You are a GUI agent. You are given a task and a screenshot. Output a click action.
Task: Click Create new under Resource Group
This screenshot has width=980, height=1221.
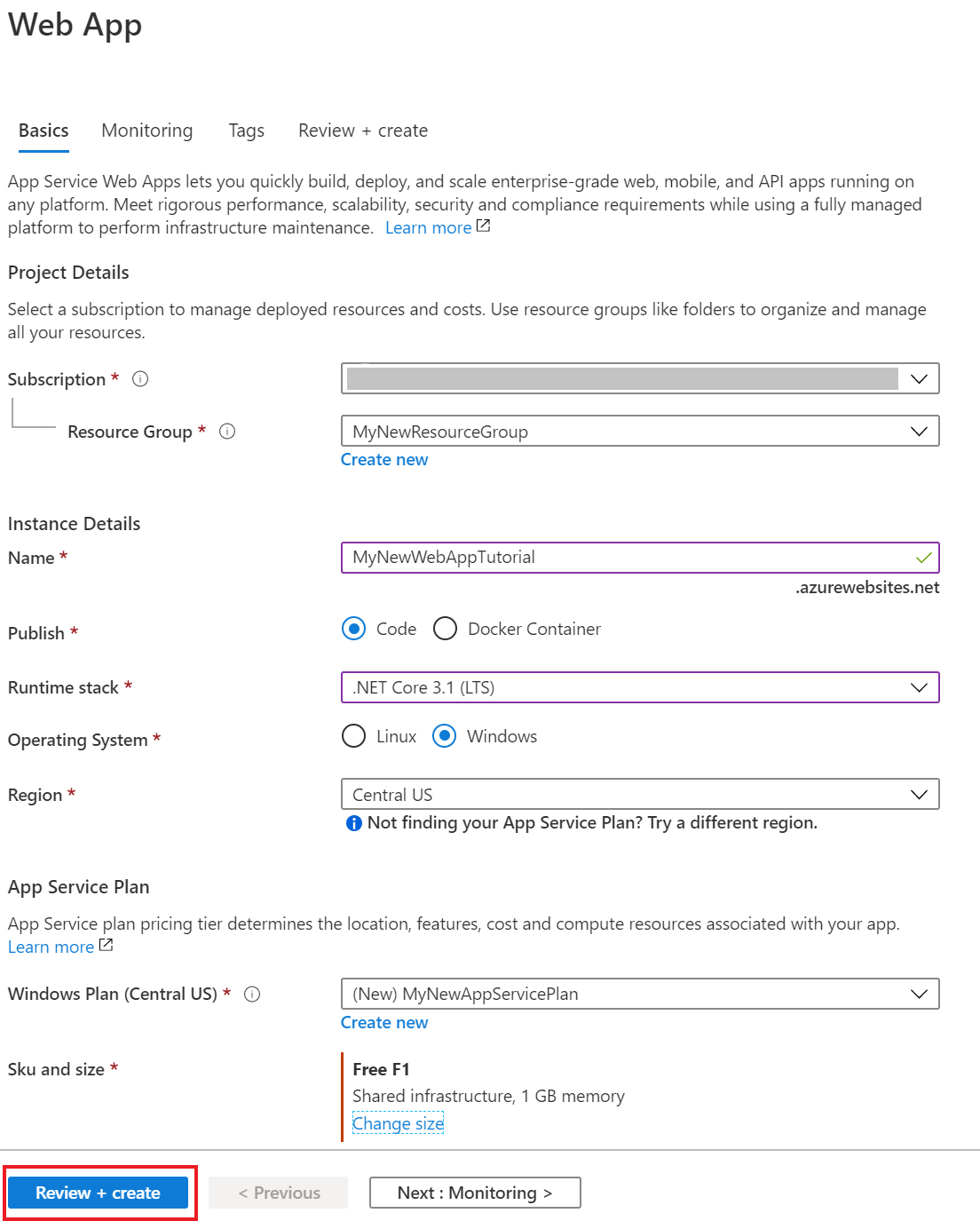click(383, 459)
